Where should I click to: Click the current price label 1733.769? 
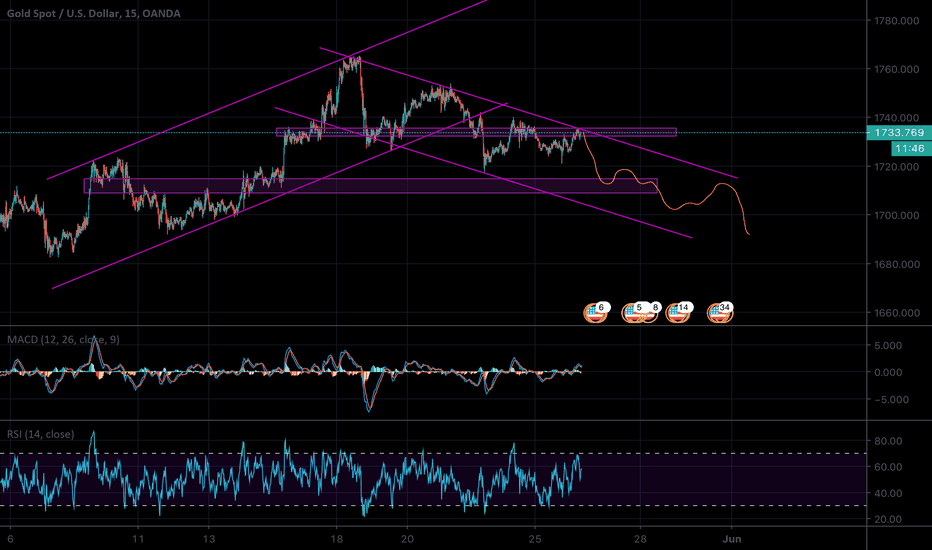pyautogui.click(x=898, y=133)
